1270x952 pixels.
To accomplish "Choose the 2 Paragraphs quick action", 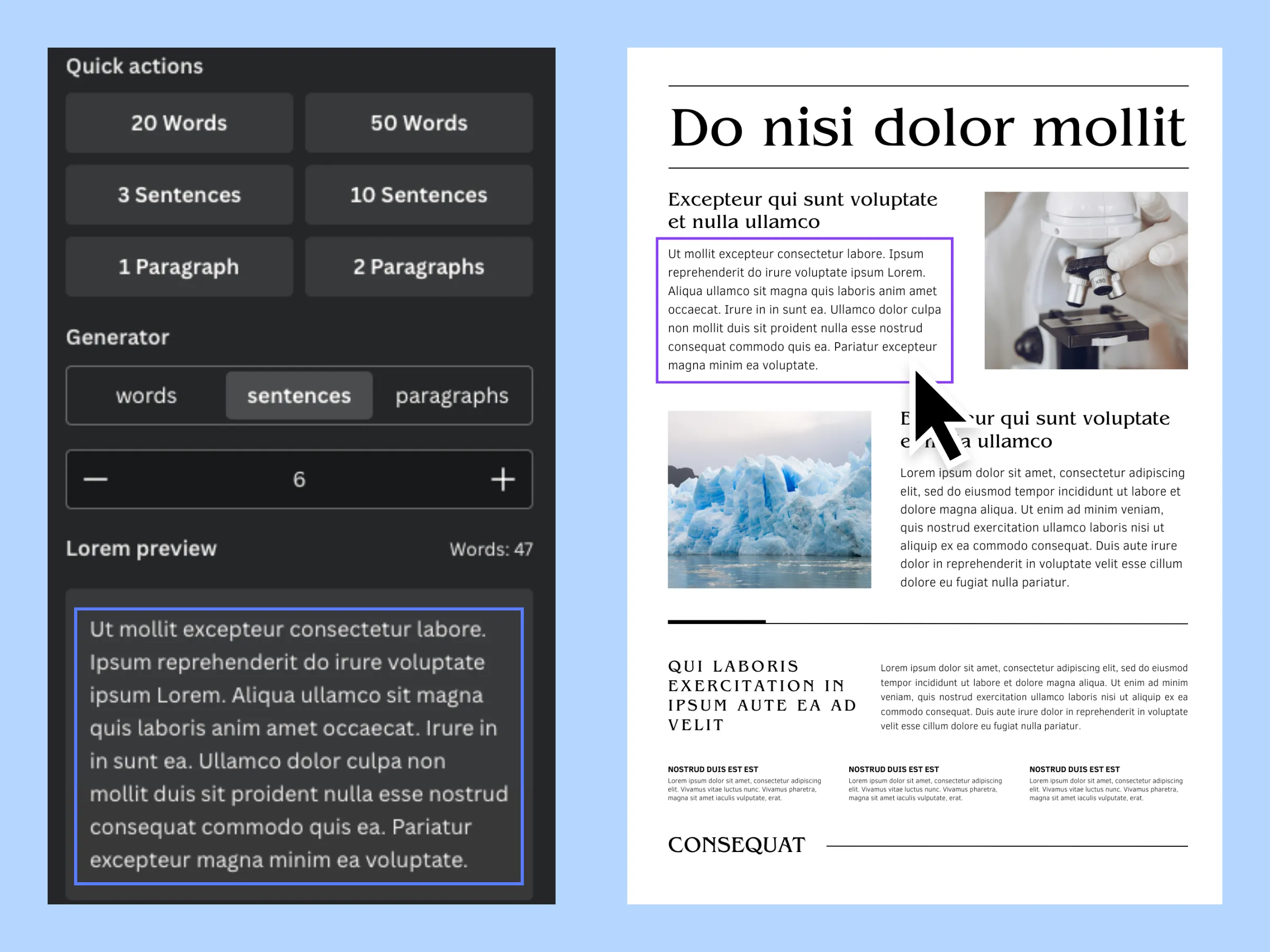I will (419, 267).
